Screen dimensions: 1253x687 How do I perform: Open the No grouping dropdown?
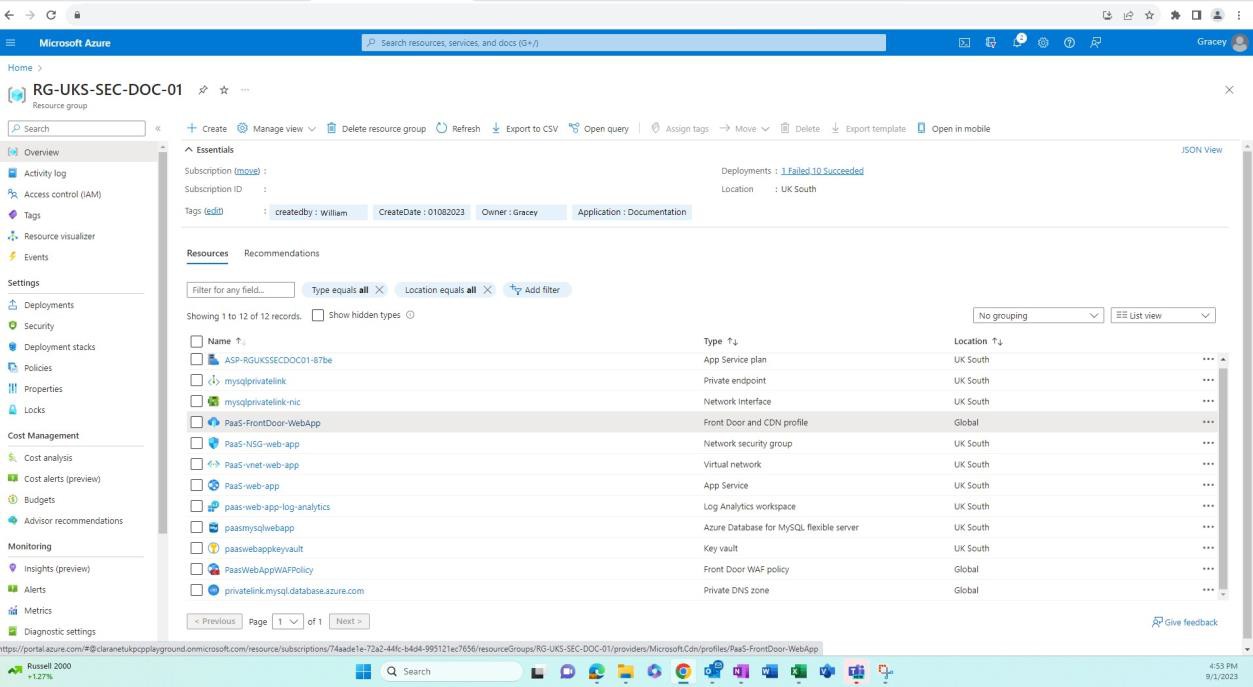point(1036,315)
